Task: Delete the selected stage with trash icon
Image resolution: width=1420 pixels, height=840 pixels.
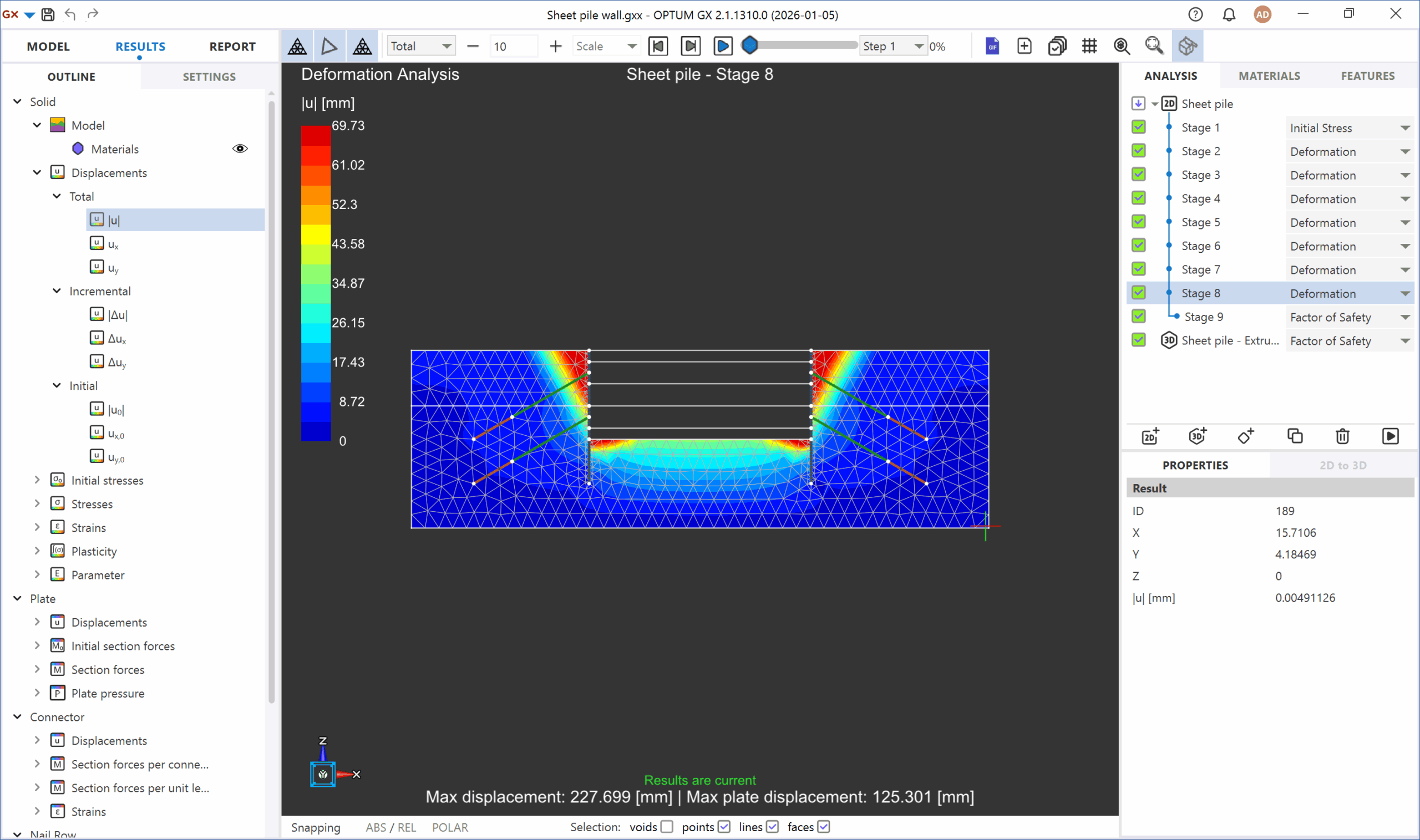Action: point(1343,436)
